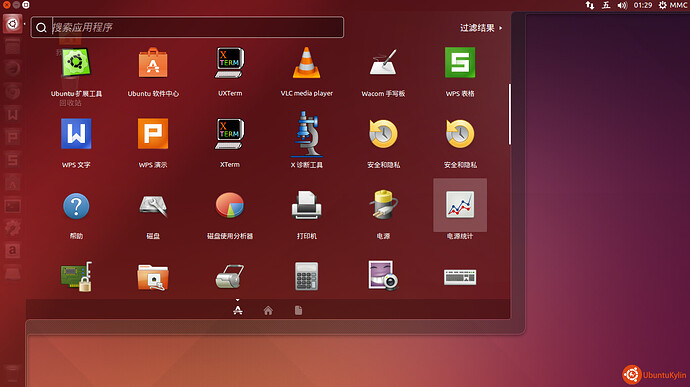Click the Dash scrollbar handle
This screenshot has height=387, width=690.
tap(510, 114)
